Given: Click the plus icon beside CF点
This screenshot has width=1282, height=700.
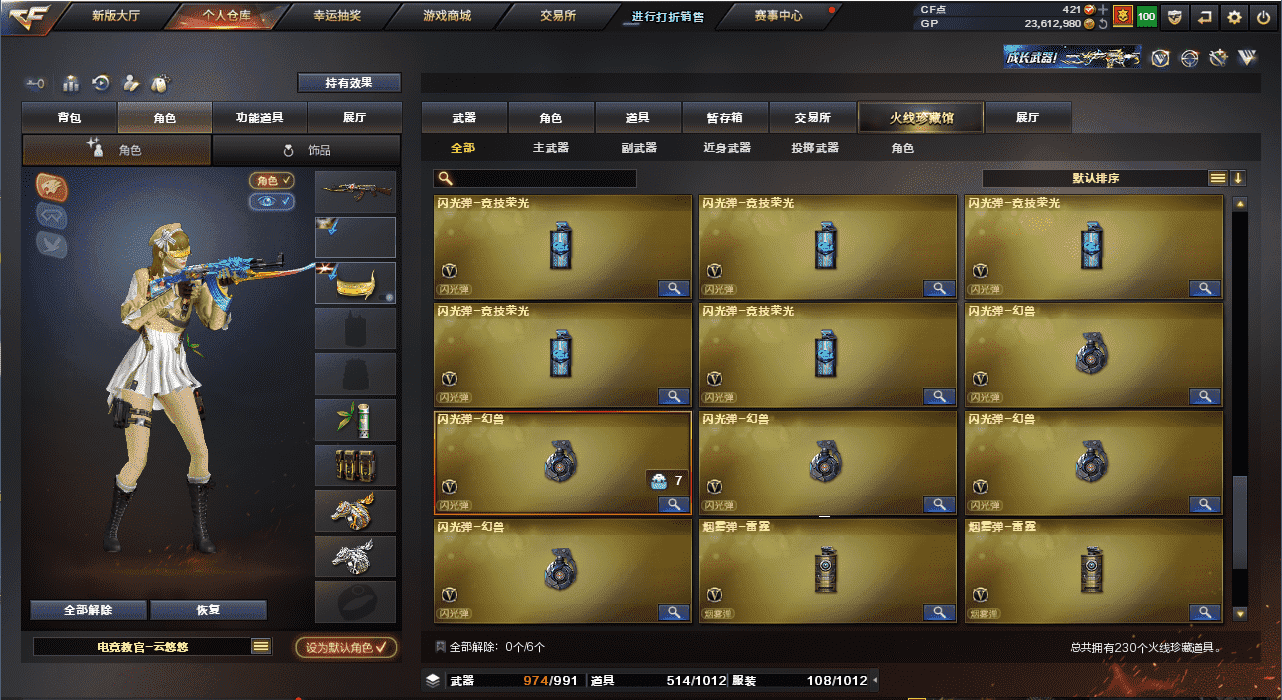Looking at the screenshot, I should [x=1103, y=9].
